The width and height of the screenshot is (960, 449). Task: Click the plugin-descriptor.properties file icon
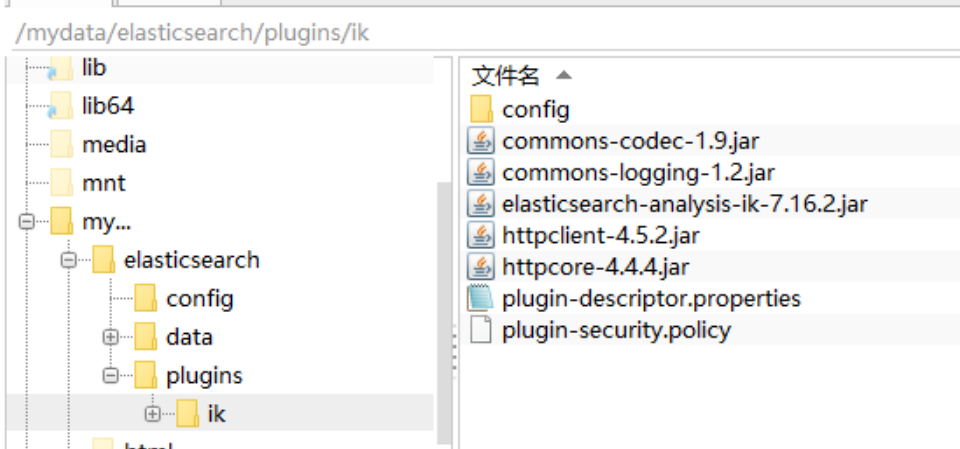[x=482, y=298]
